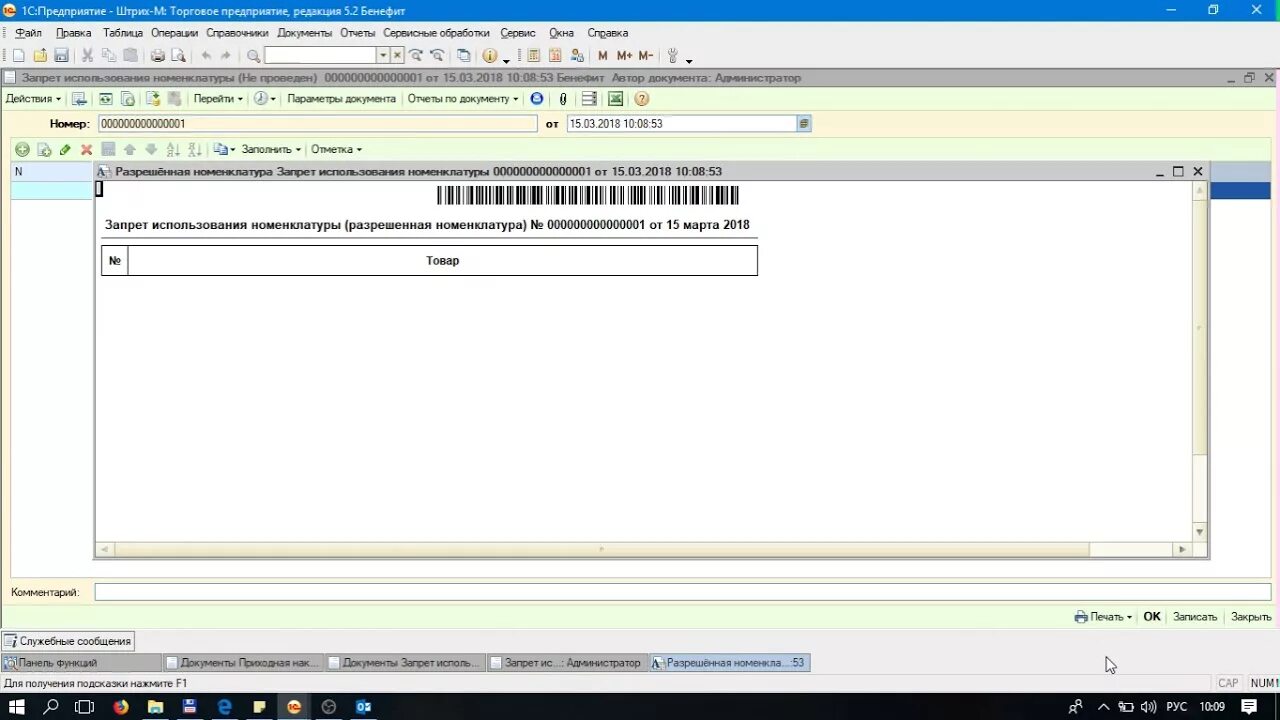Click the print form scroll down arrow
This screenshot has width=1280, height=720.
tap(1200, 533)
